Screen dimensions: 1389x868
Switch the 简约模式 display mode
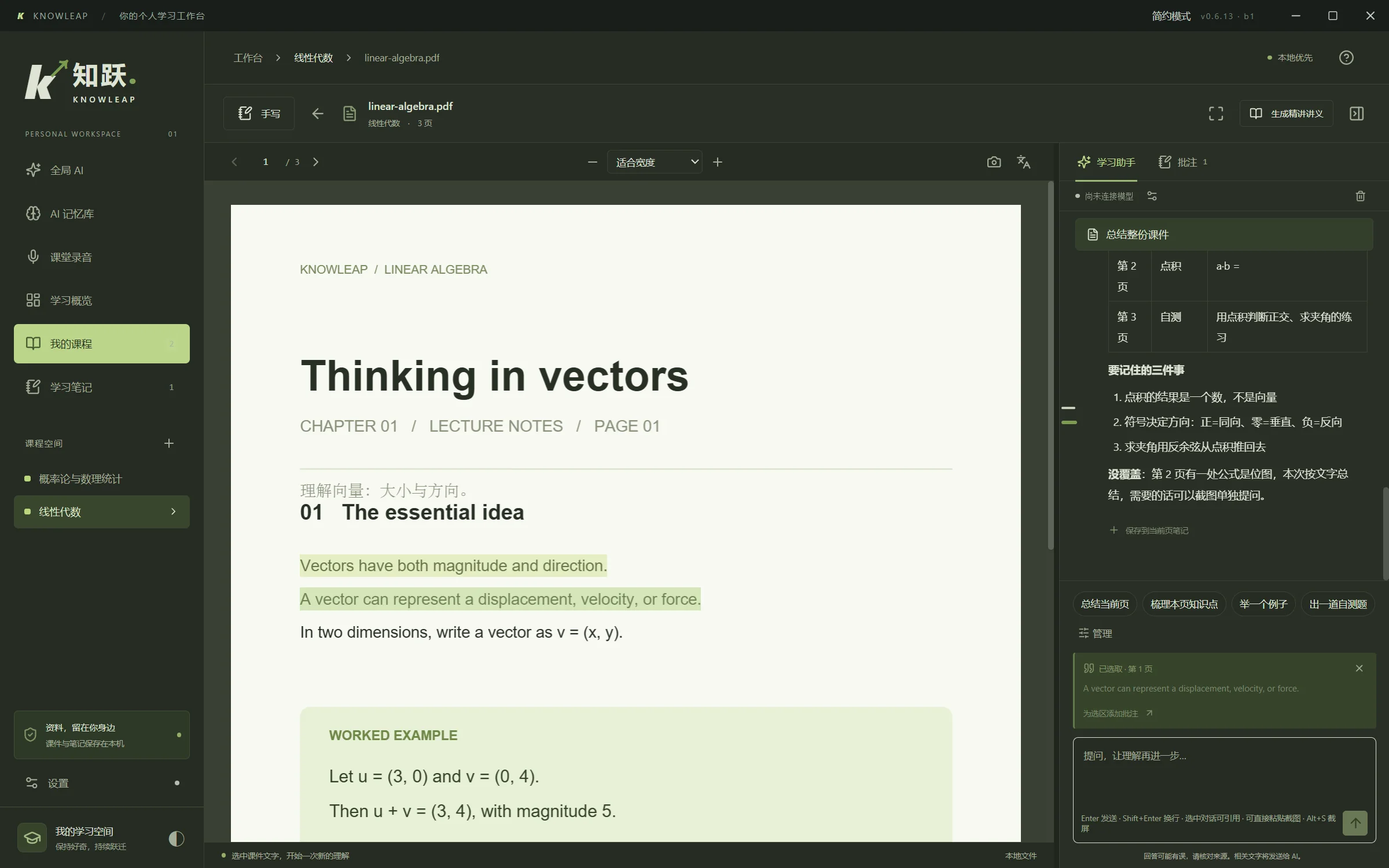1171,16
